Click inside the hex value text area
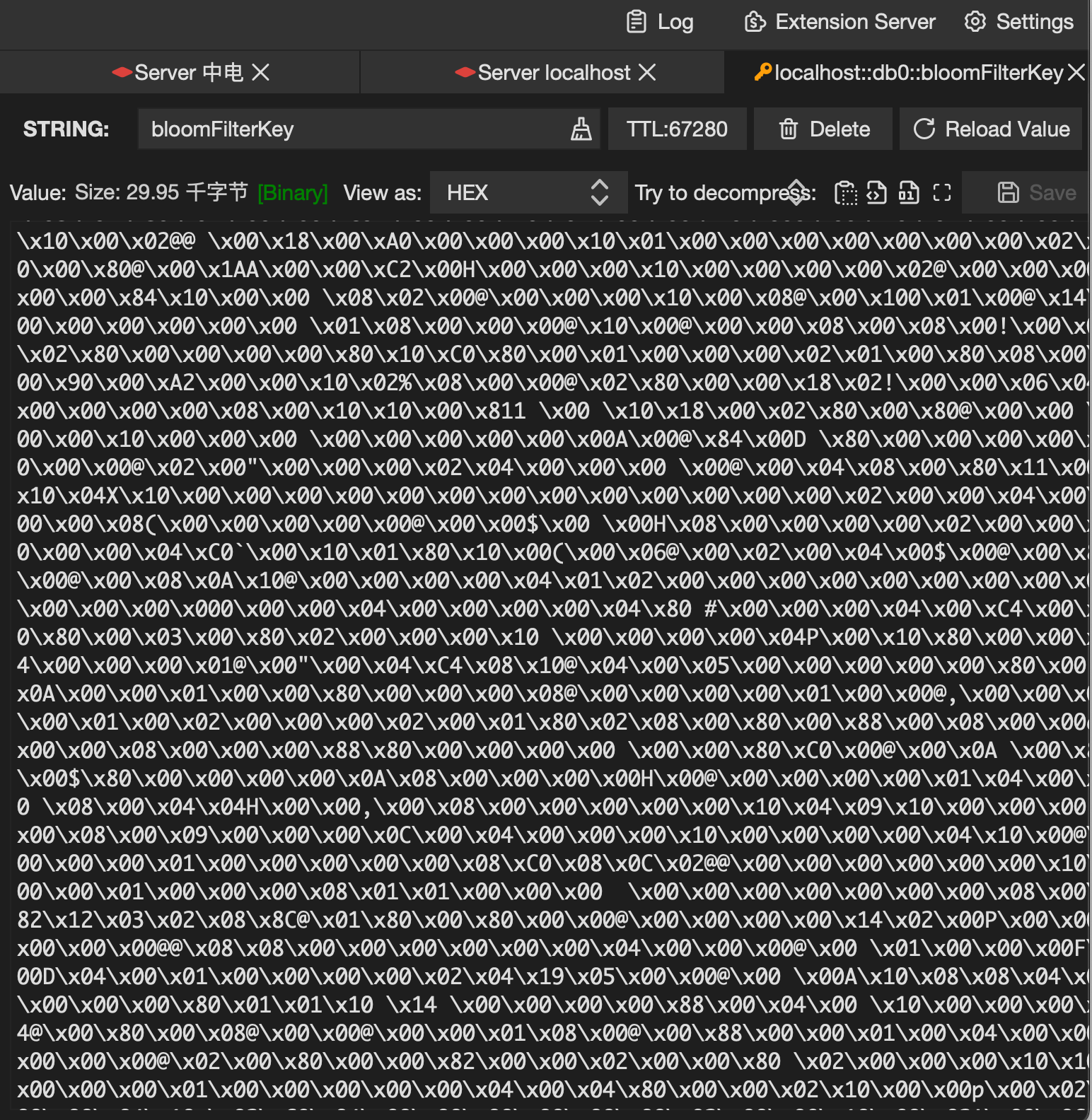This screenshot has width=1092, height=1120. 550,665
